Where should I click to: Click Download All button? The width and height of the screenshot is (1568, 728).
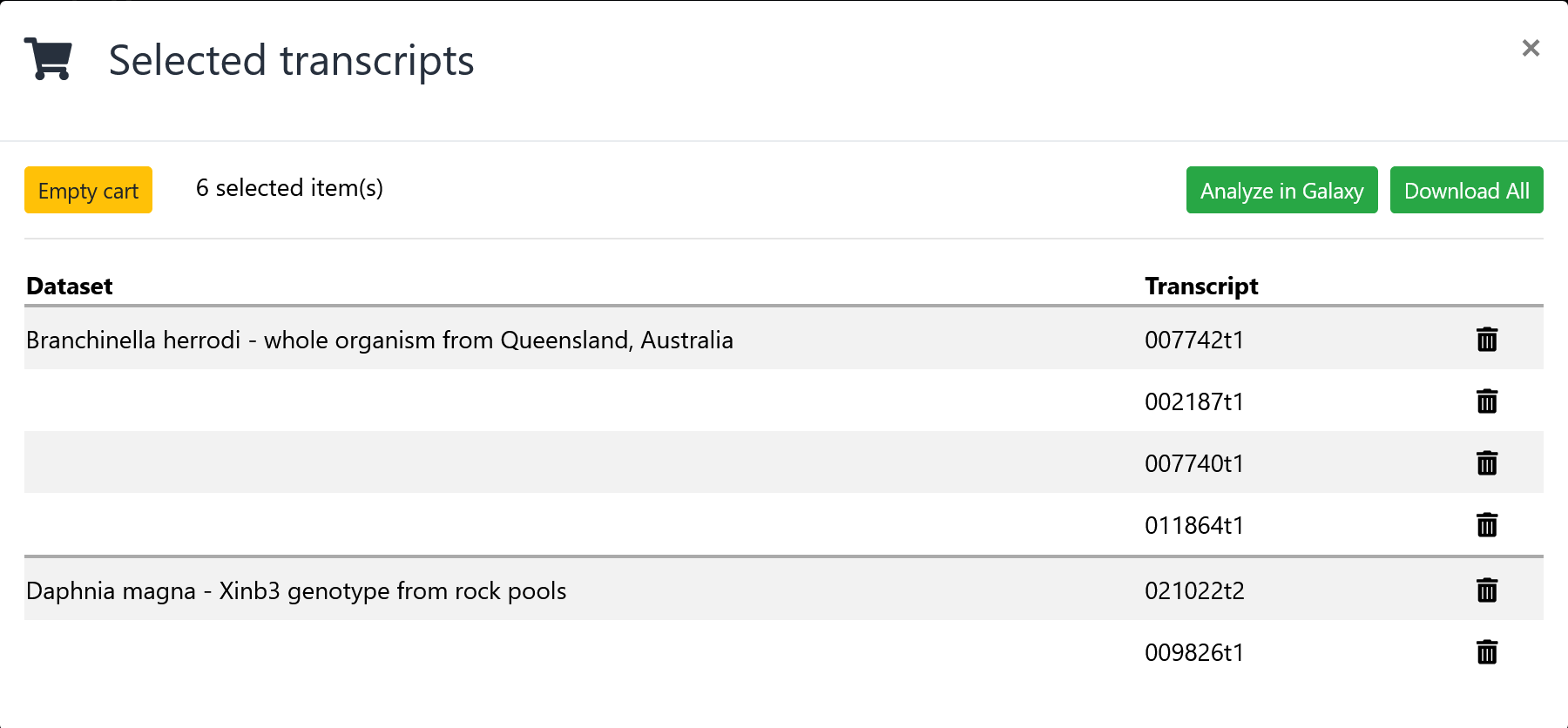tap(1466, 190)
